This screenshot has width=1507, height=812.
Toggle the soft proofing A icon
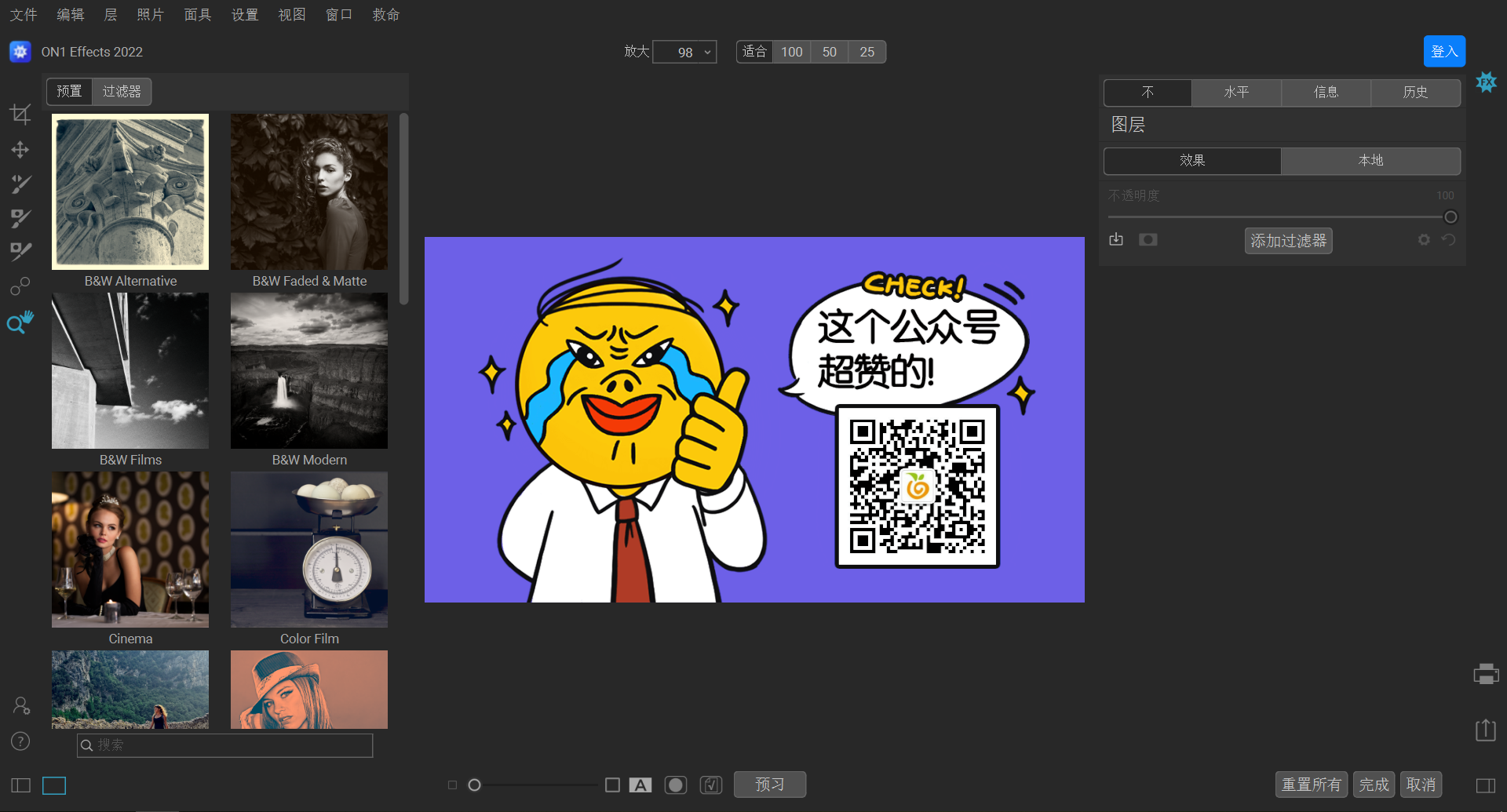tap(640, 785)
